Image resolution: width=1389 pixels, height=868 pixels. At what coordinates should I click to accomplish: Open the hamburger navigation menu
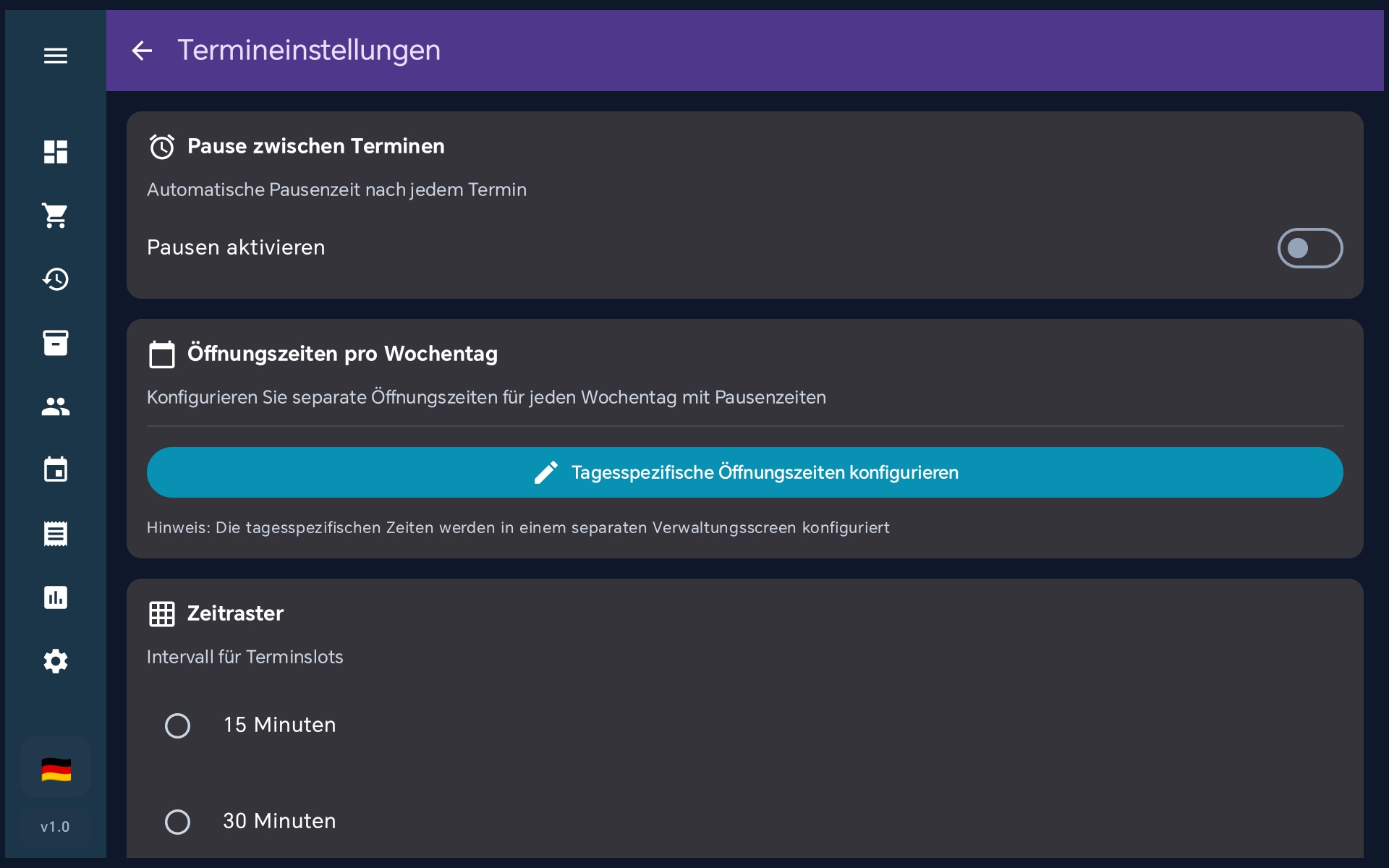click(x=55, y=55)
